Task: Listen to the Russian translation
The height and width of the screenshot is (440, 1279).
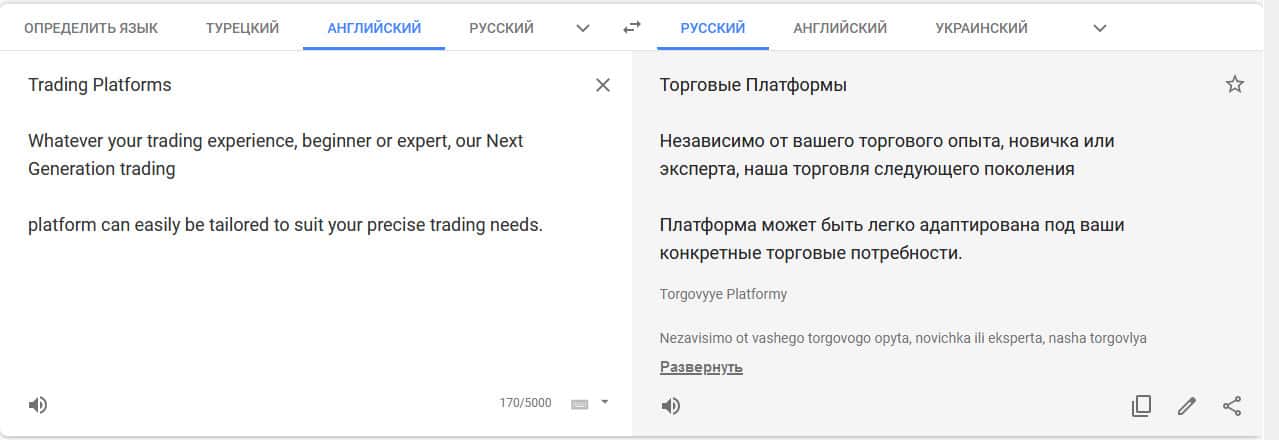Action: click(671, 405)
